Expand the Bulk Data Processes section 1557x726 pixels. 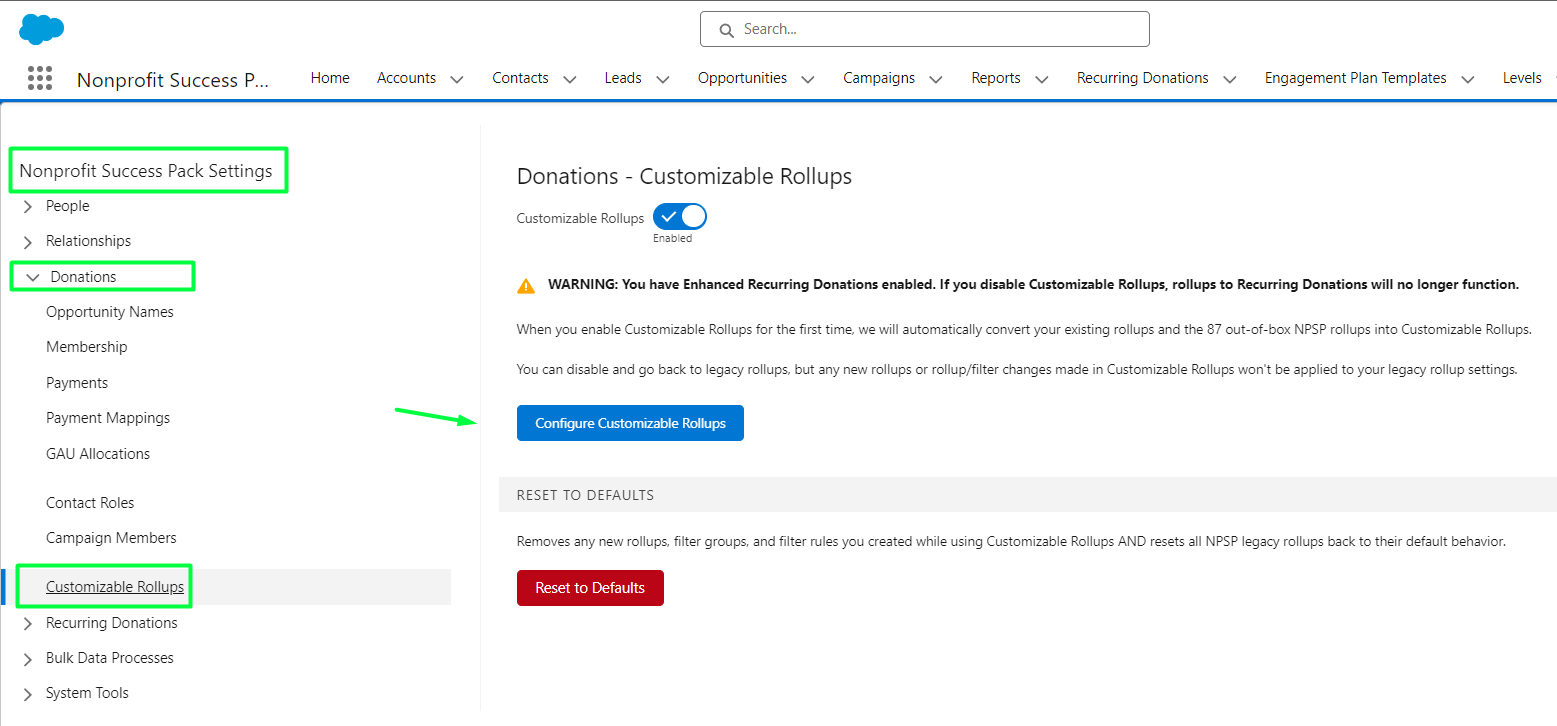28,659
